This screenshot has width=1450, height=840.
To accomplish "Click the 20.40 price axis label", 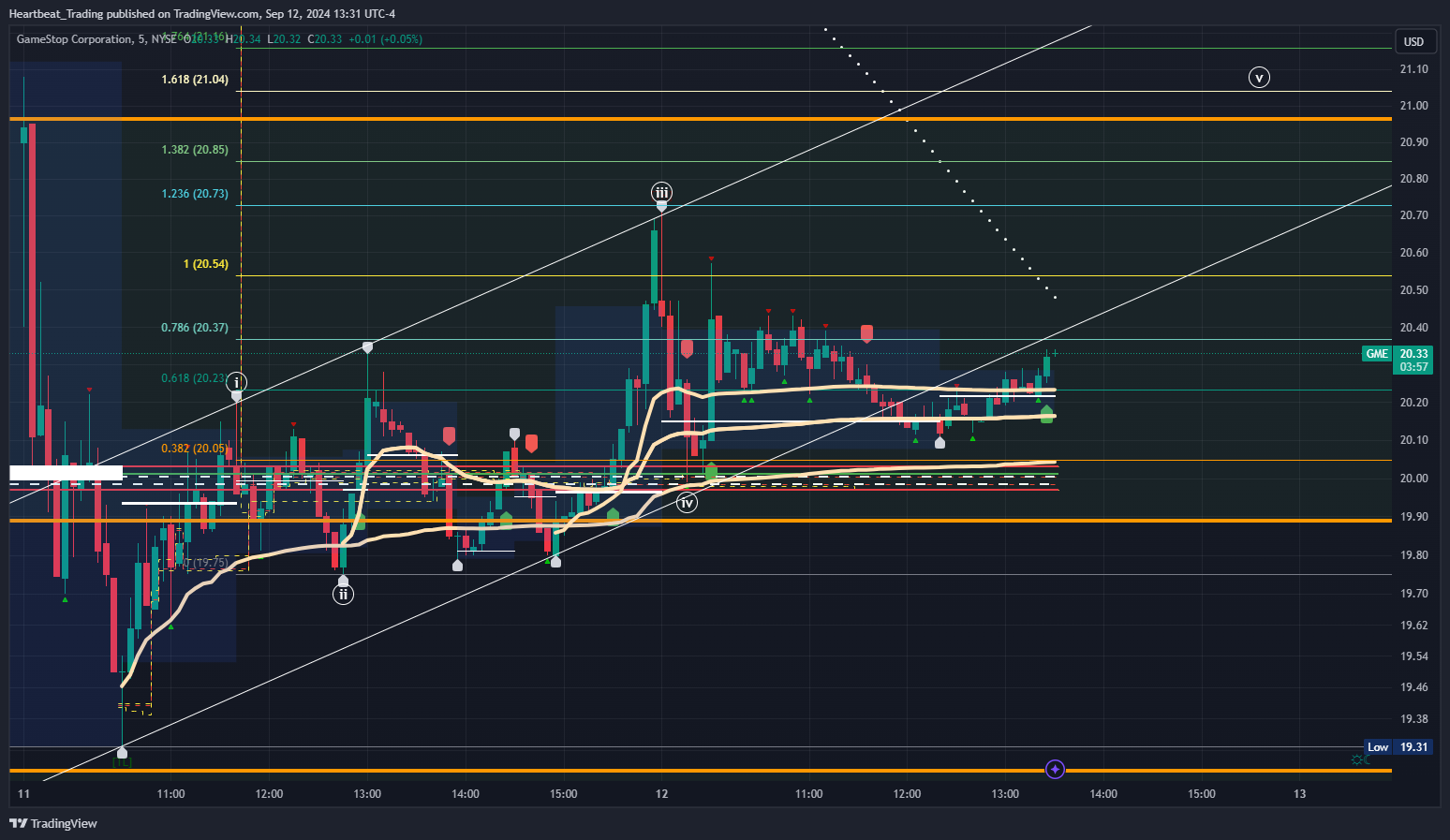I will click(1413, 328).
